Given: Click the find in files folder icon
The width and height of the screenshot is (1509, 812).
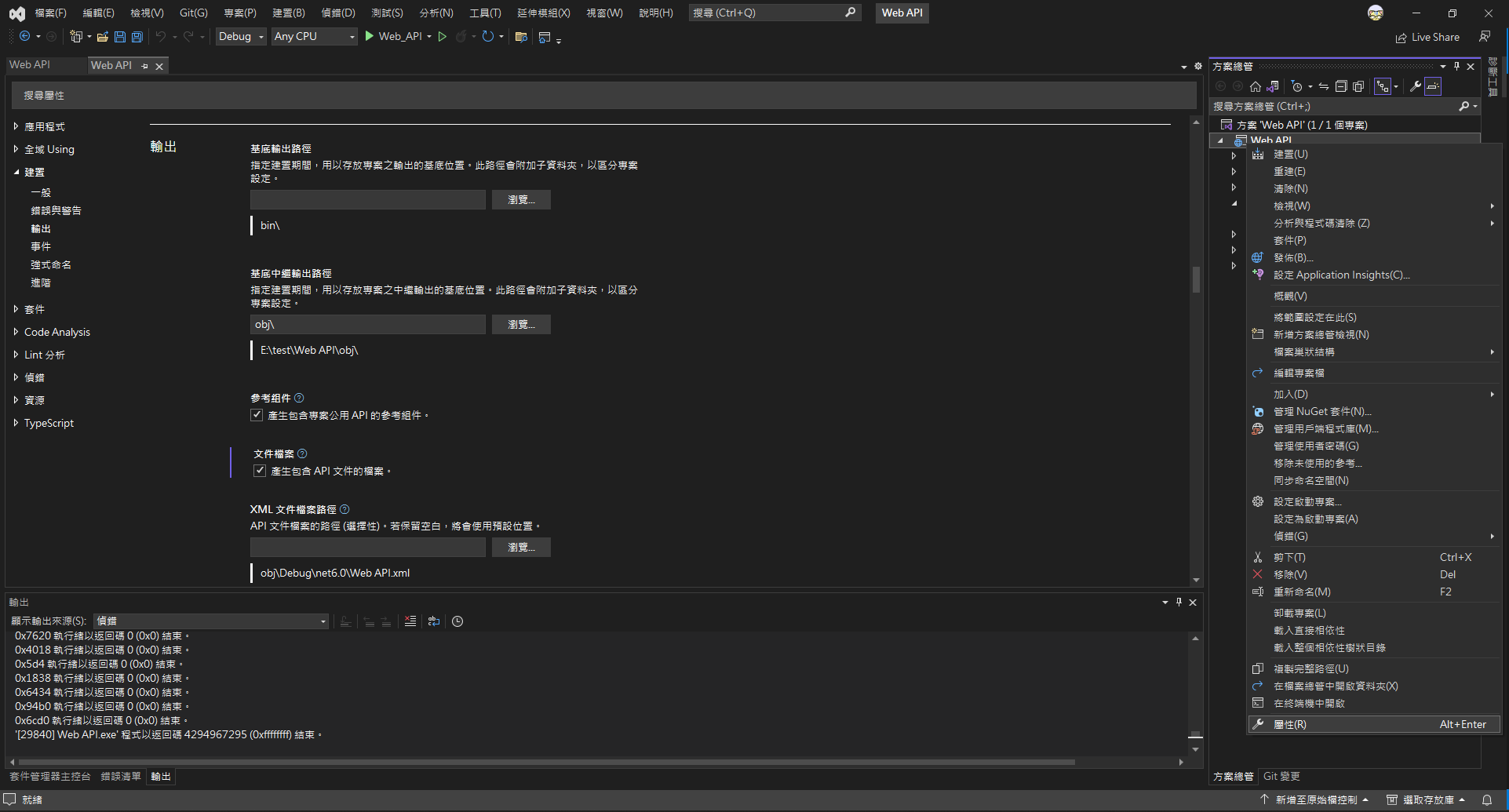Looking at the screenshot, I should 521,36.
